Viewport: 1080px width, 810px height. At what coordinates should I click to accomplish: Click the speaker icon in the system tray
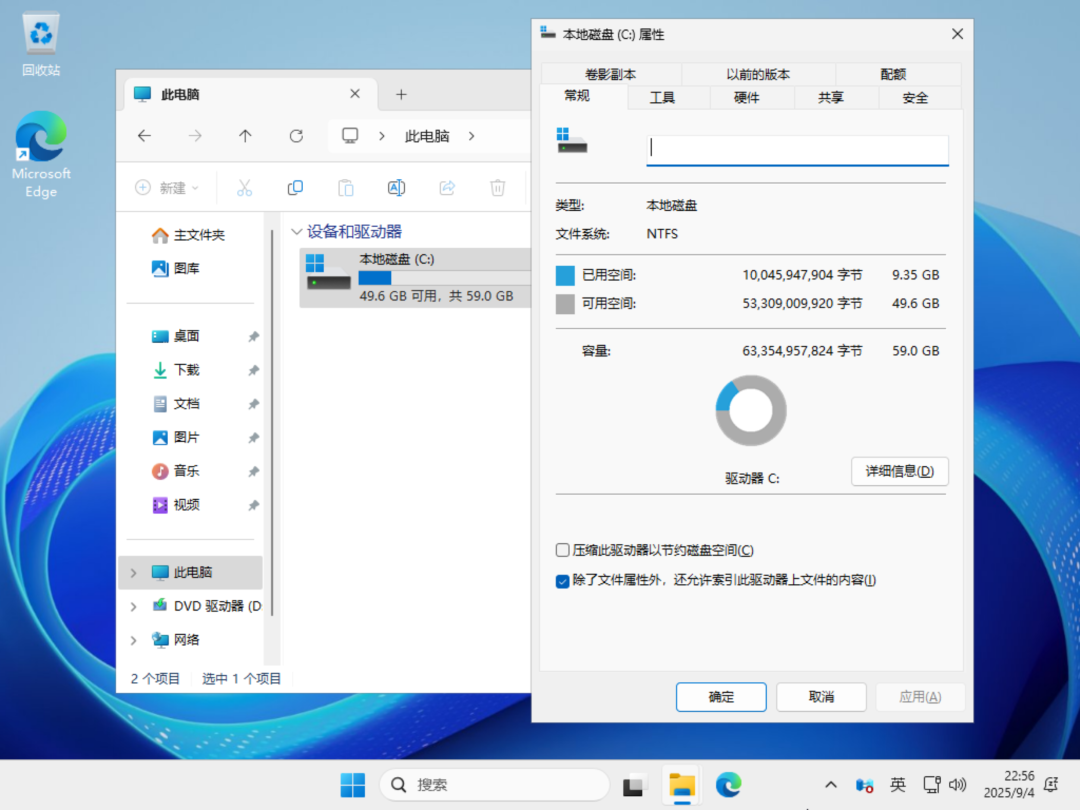[959, 785]
